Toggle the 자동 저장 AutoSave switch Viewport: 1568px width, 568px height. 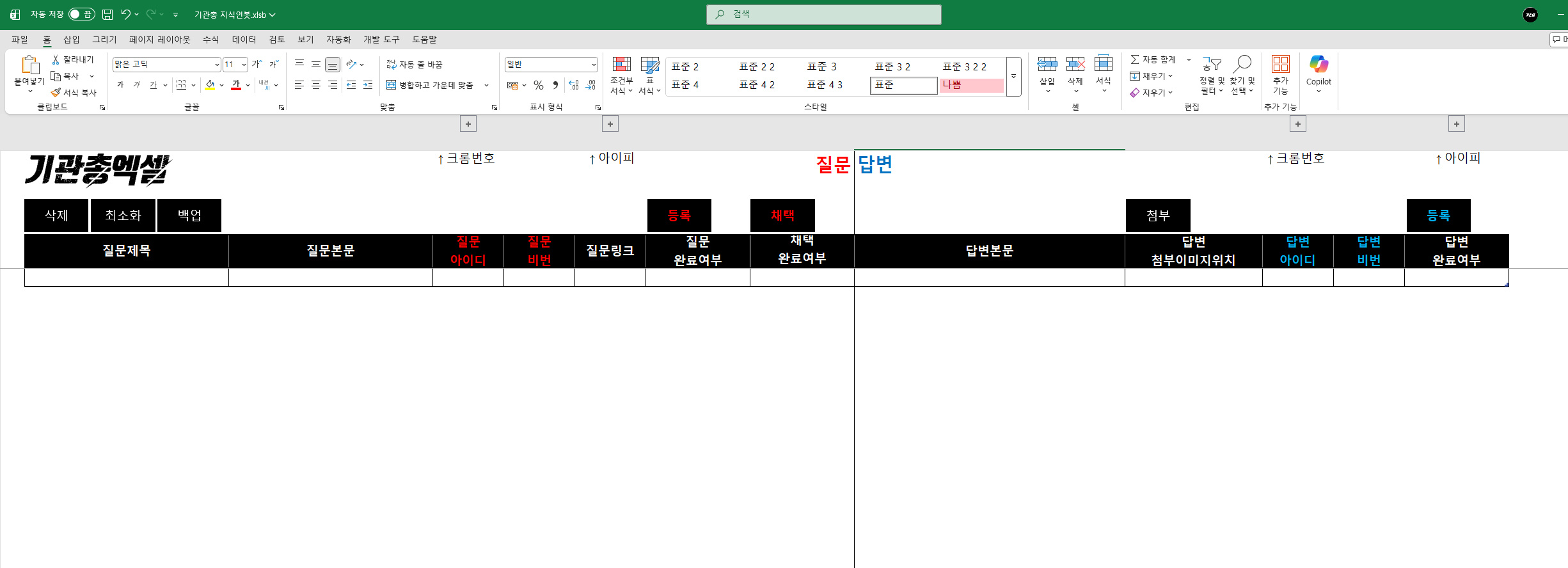[81, 14]
